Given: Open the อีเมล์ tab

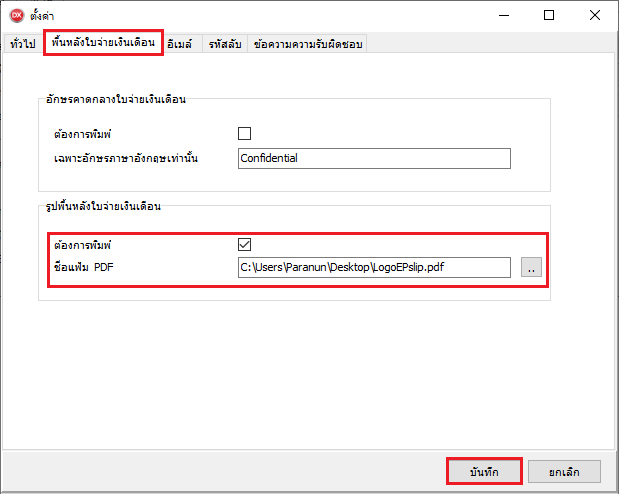Looking at the screenshot, I should (182, 44).
